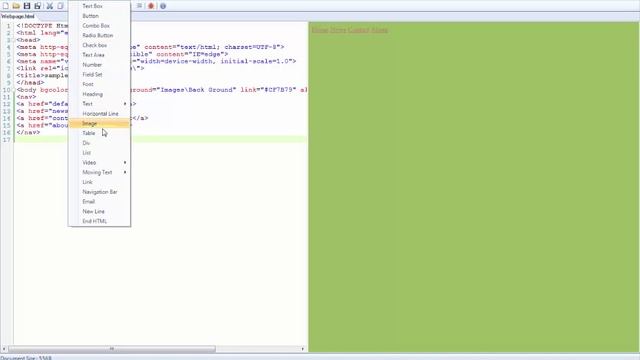
Task: Select Combo Box menu entry
Action: (x=100, y=26)
